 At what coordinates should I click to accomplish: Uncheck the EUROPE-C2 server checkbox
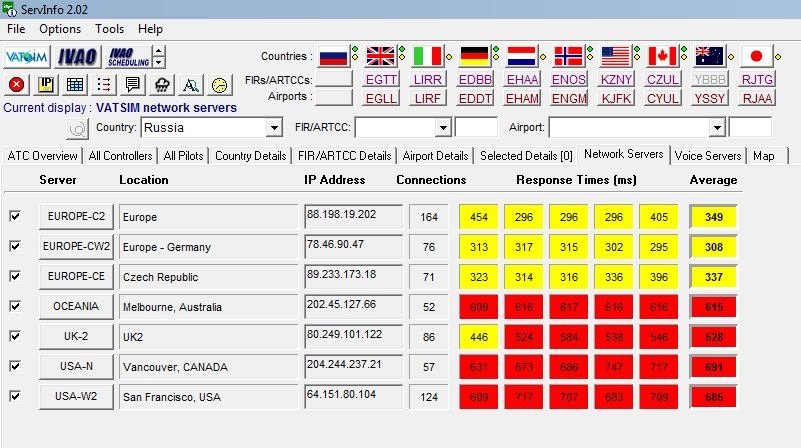[x=15, y=216]
